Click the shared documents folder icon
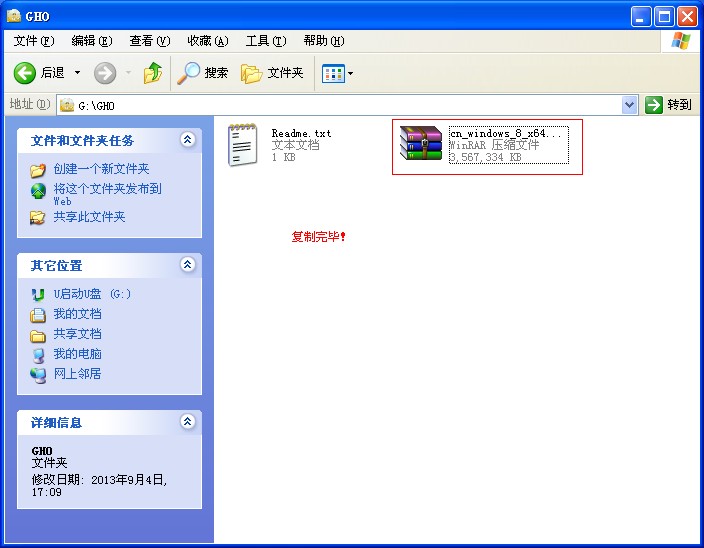Screen dimensions: 704x548 38,336
